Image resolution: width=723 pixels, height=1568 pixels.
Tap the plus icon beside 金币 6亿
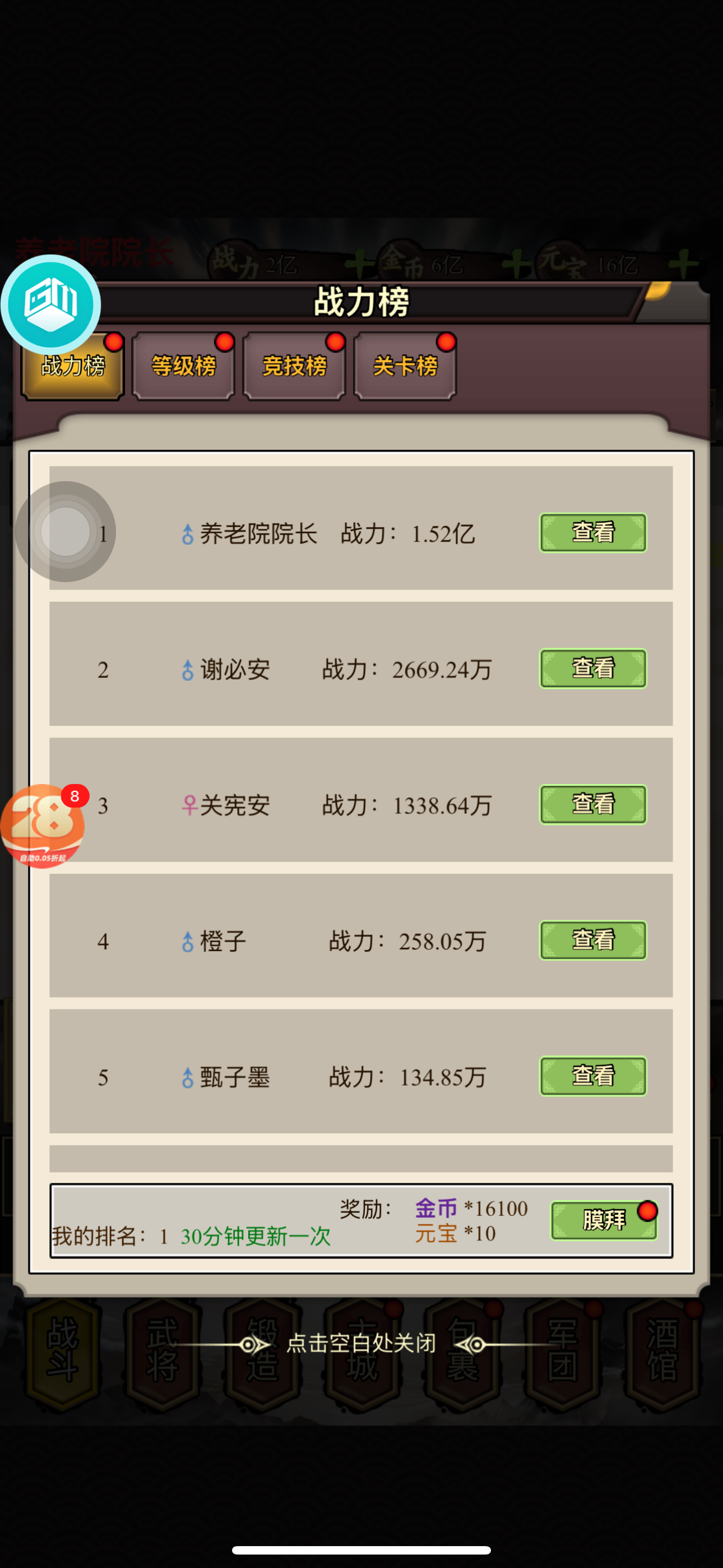point(517,265)
